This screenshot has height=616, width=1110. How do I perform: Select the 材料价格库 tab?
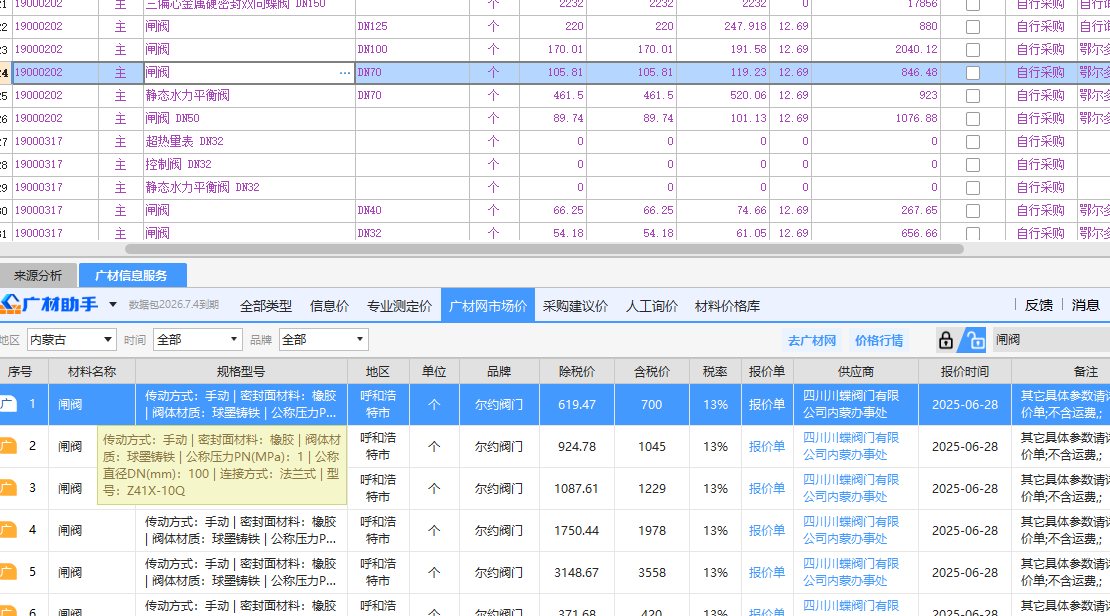coord(727,306)
